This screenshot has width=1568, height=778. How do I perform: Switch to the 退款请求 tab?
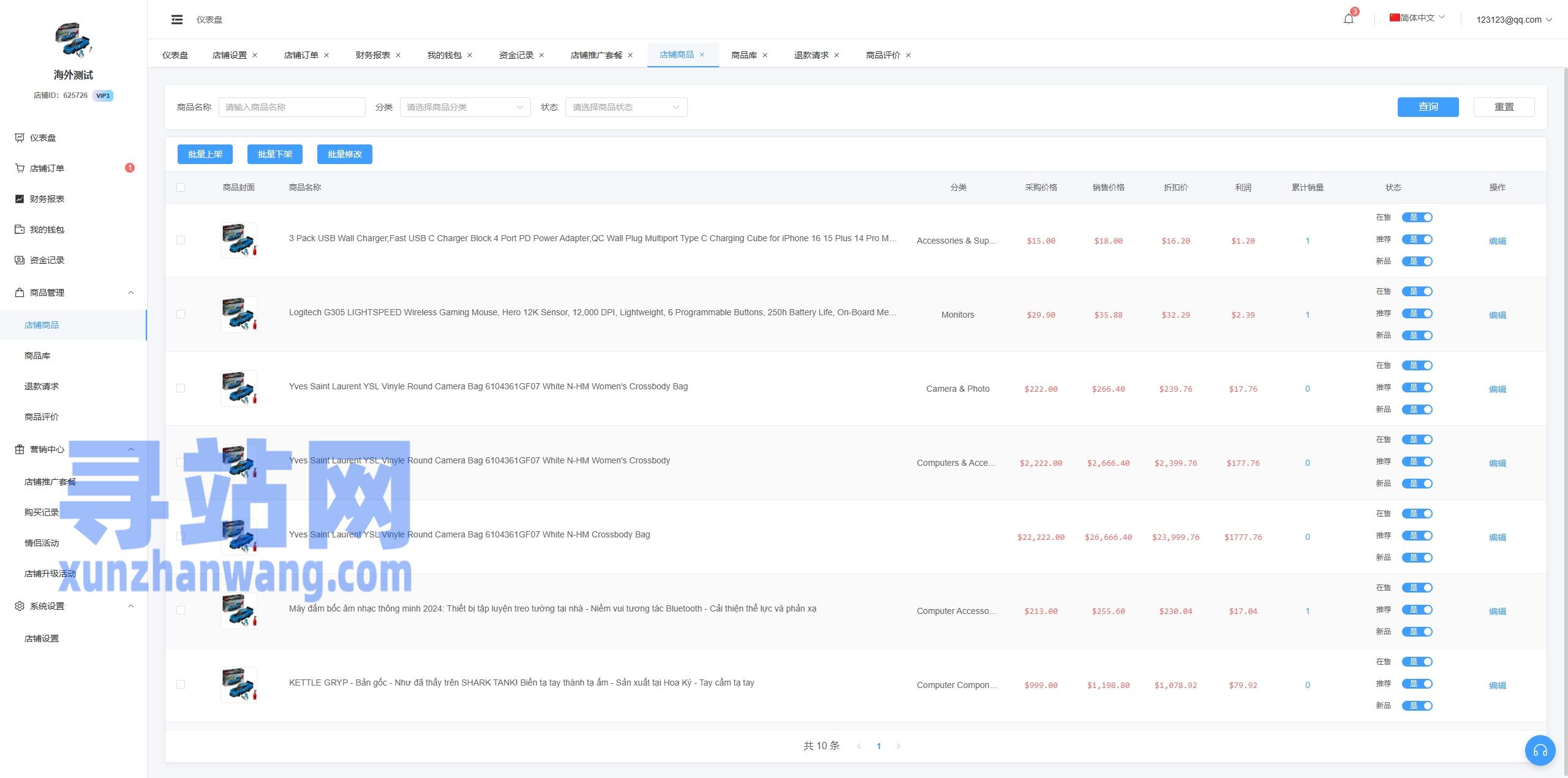[x=812, y=55]
